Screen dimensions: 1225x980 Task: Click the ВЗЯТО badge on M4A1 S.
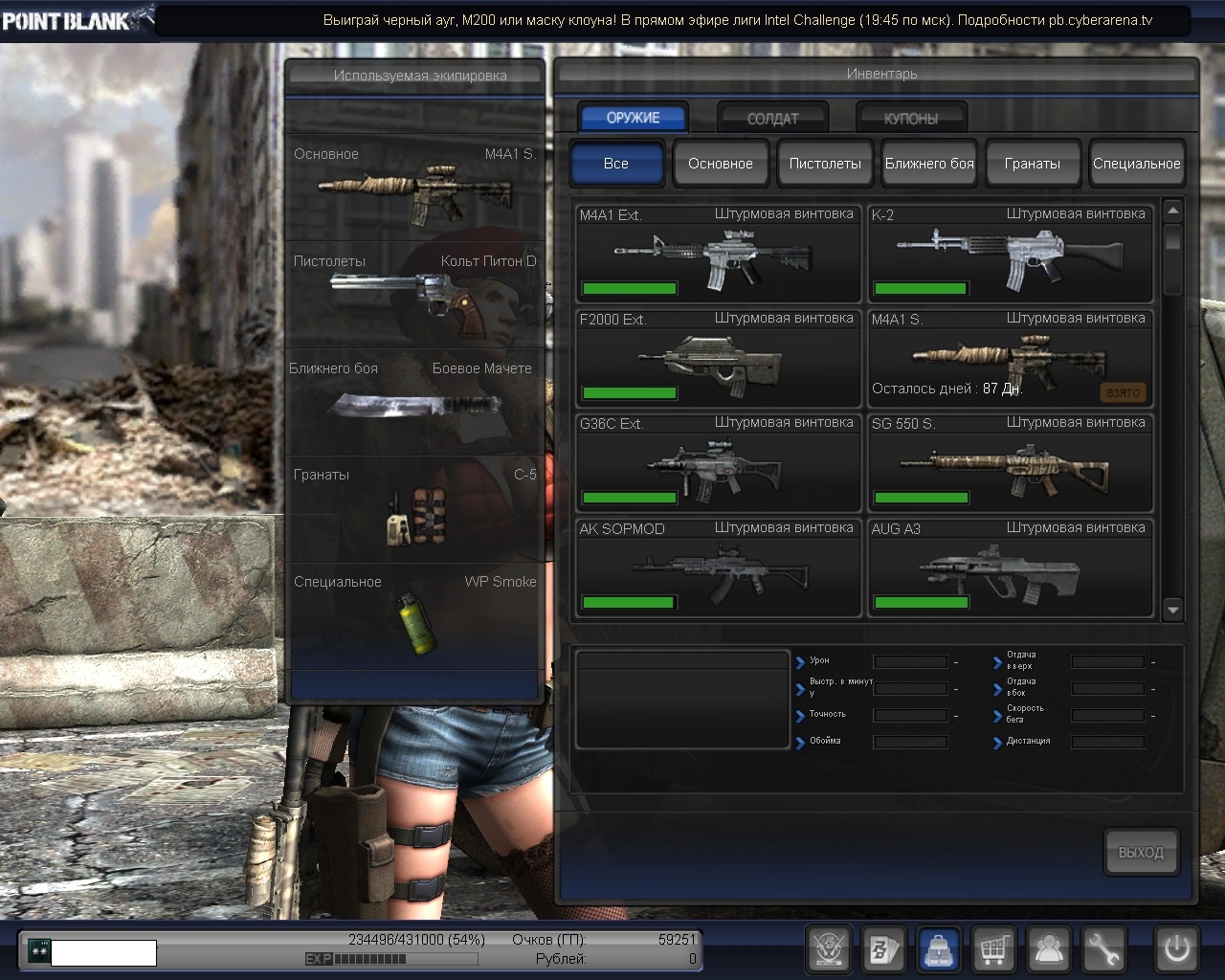coord(1123,392)
